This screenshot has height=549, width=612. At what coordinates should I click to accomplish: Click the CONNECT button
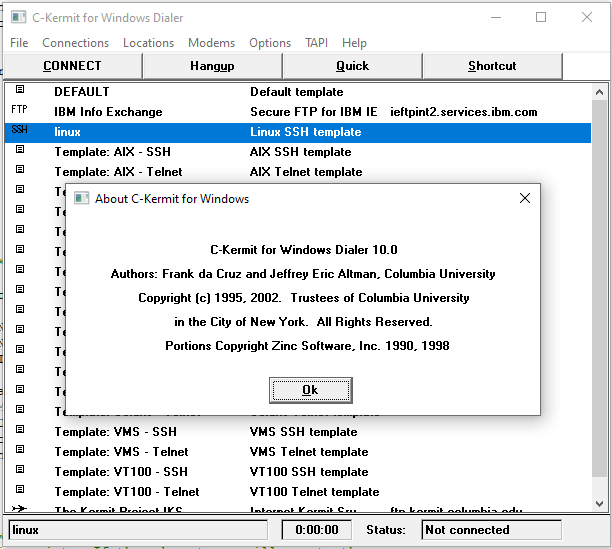click(x=73, y=66)
